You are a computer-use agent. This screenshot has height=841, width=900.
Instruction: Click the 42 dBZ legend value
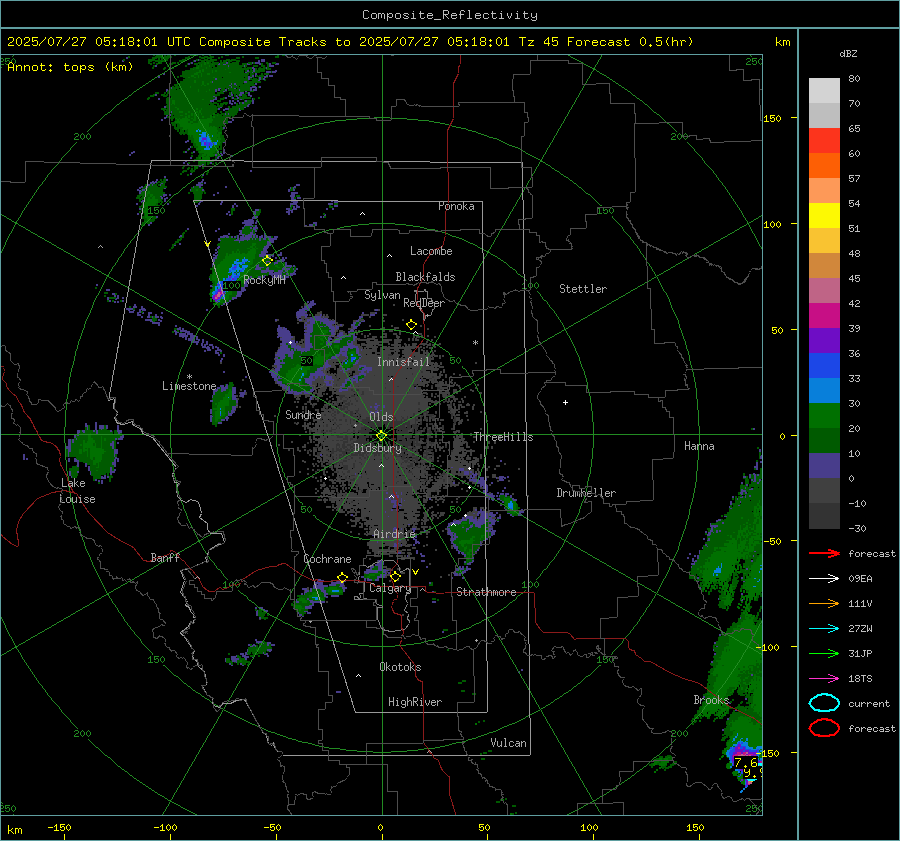855,304
